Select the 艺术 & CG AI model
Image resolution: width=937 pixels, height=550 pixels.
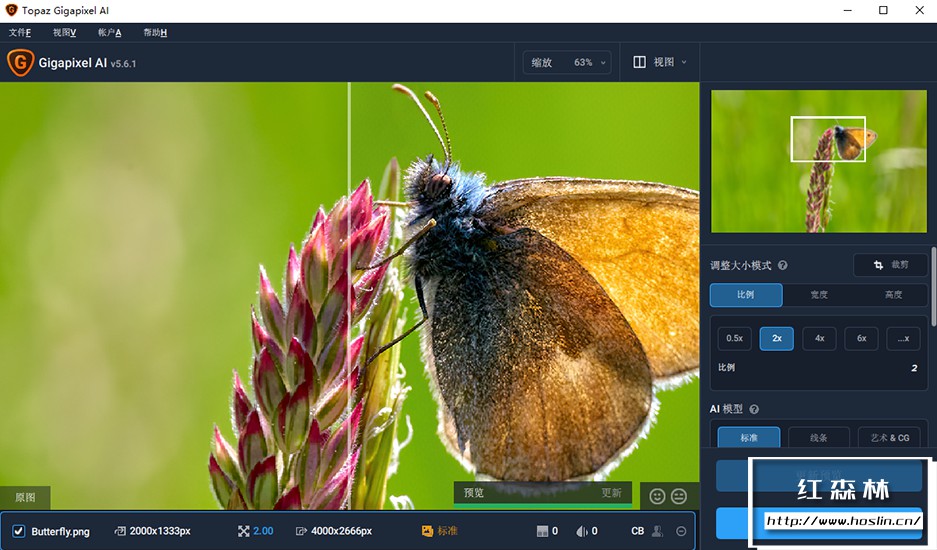coord(890,437)
